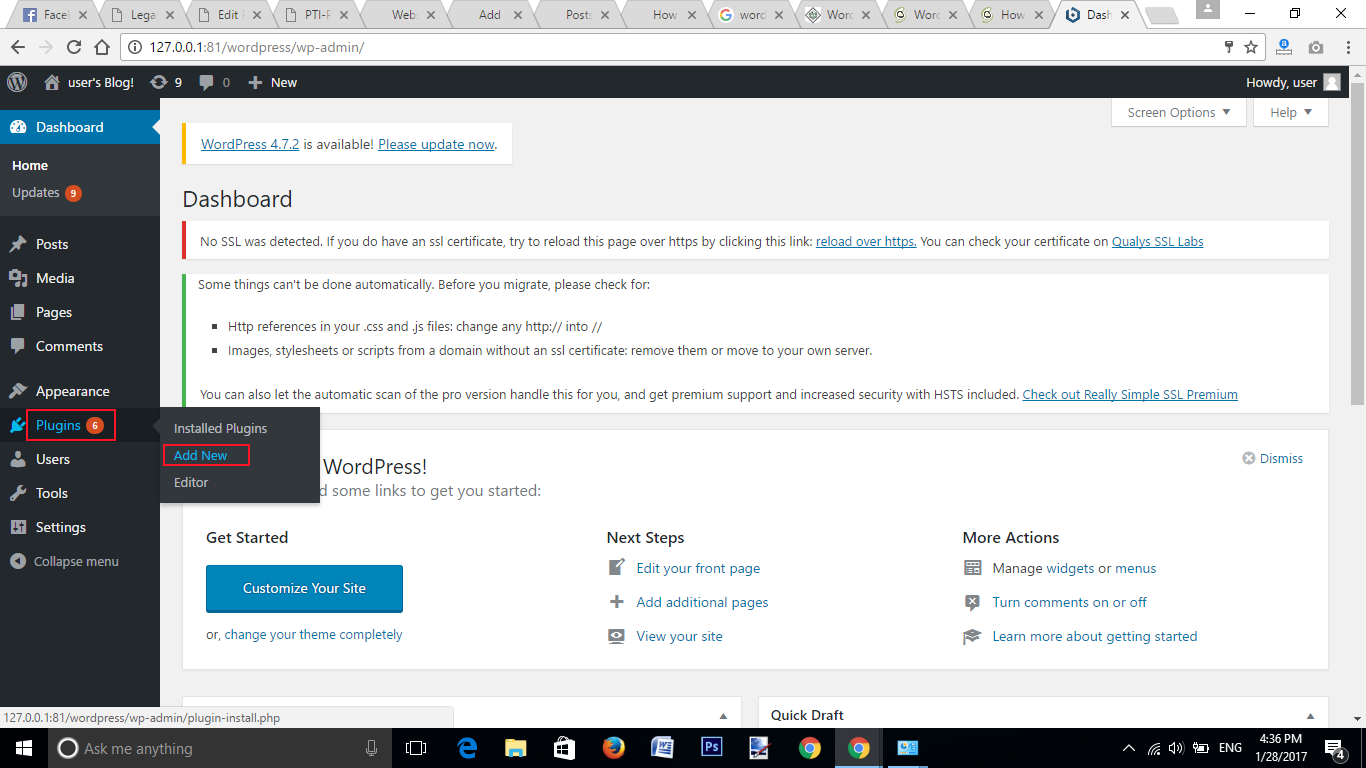
Task: Click the WordPress logo in admin bar
Action: [x=17, y=82]
